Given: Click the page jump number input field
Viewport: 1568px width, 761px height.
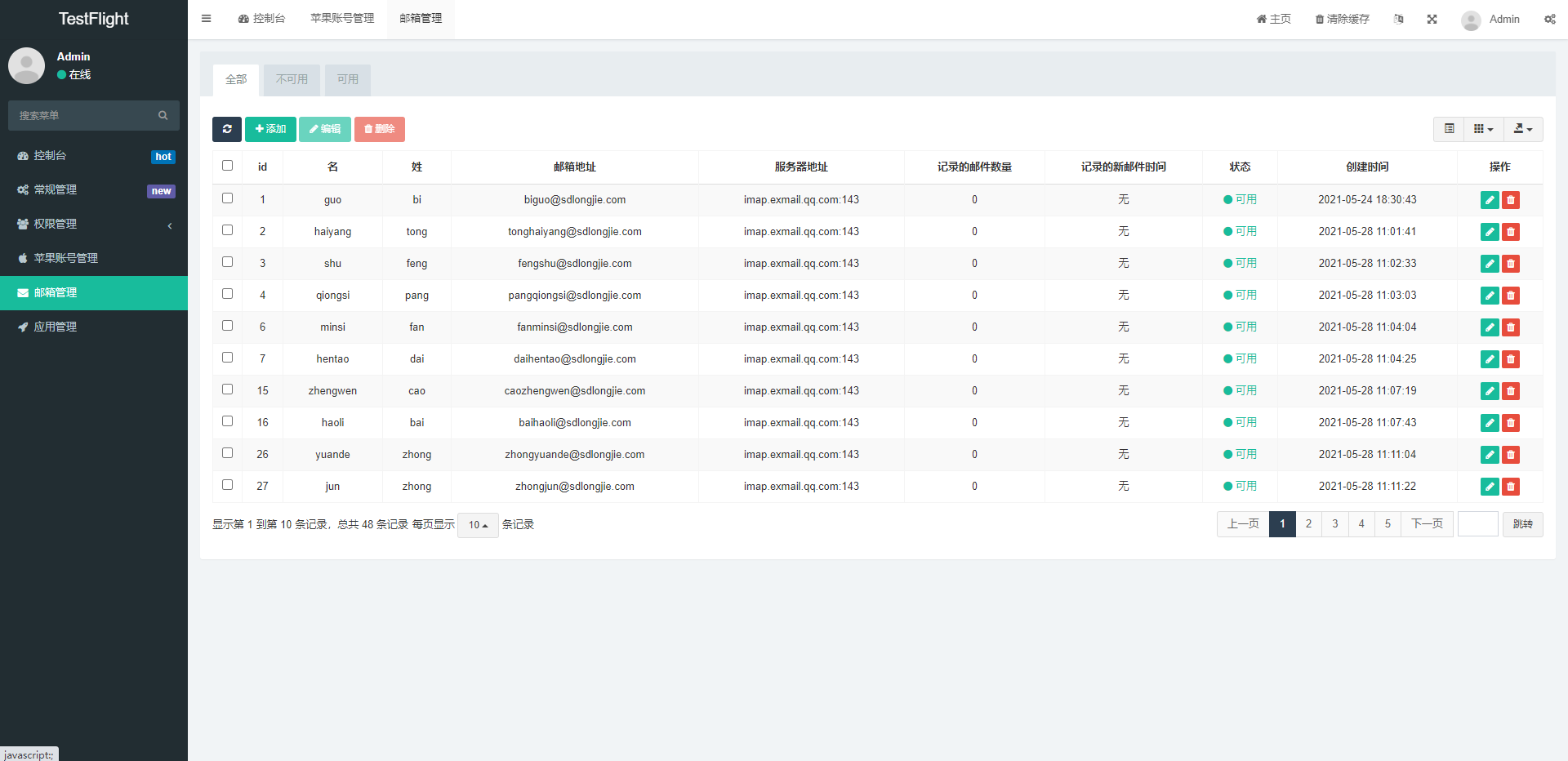Looking at the screenshot, I should 1477,524.
